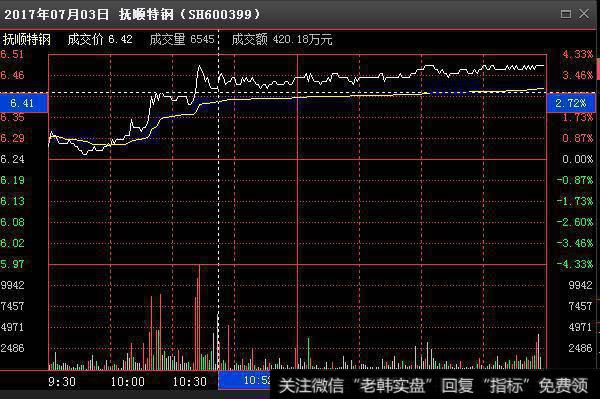Select the title 2017年07月03日 抚顺特钢（SH600399）

click(132, 15)
